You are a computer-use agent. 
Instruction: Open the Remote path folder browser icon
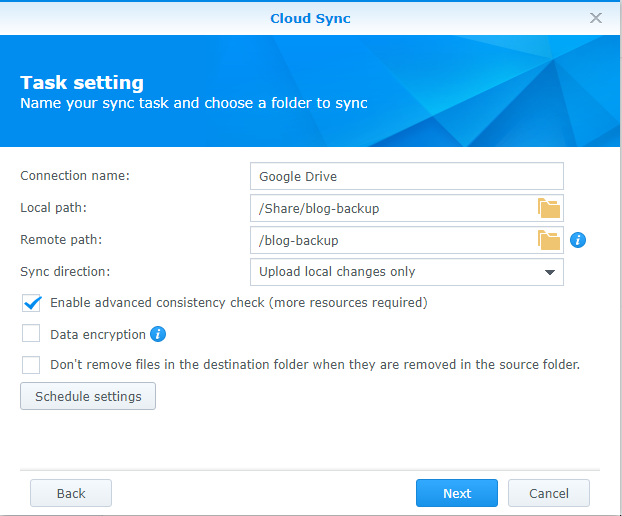point(549,240)
